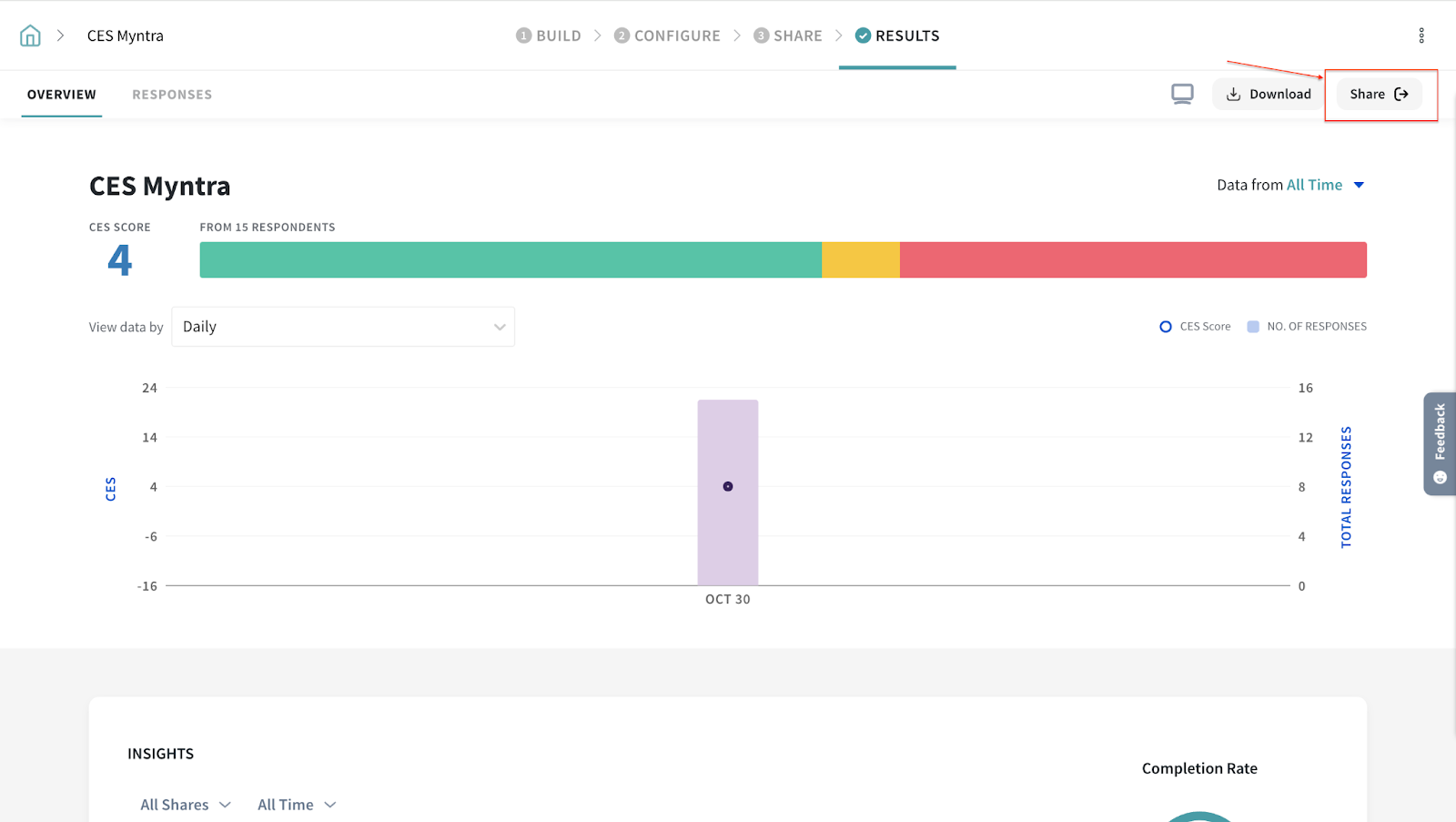This screenshot has height=822, width=1456.
Task: Go to the Build step
Action: [x=549, y=36]
